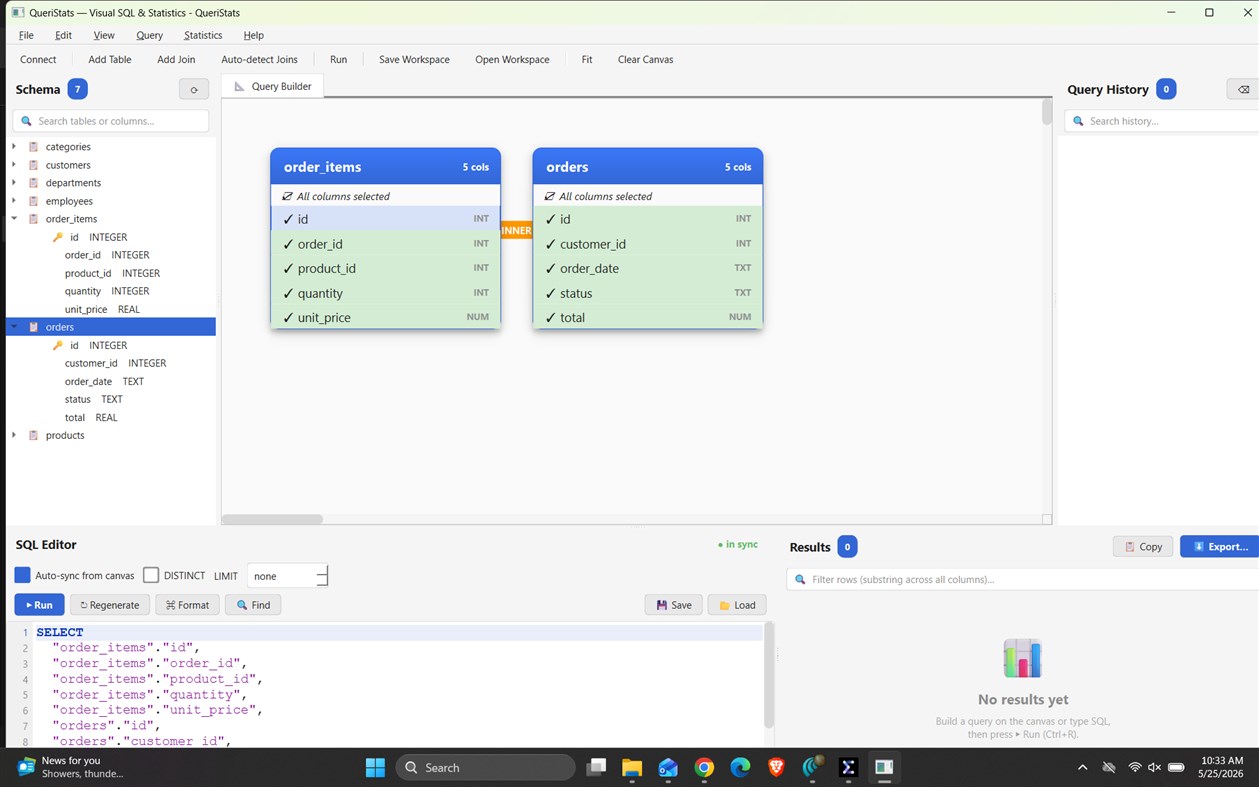This screenshot has width=1259, height=787.
Task: Open Task View on the taskbar
Action: pyautogui.click(x=596, y=767)
